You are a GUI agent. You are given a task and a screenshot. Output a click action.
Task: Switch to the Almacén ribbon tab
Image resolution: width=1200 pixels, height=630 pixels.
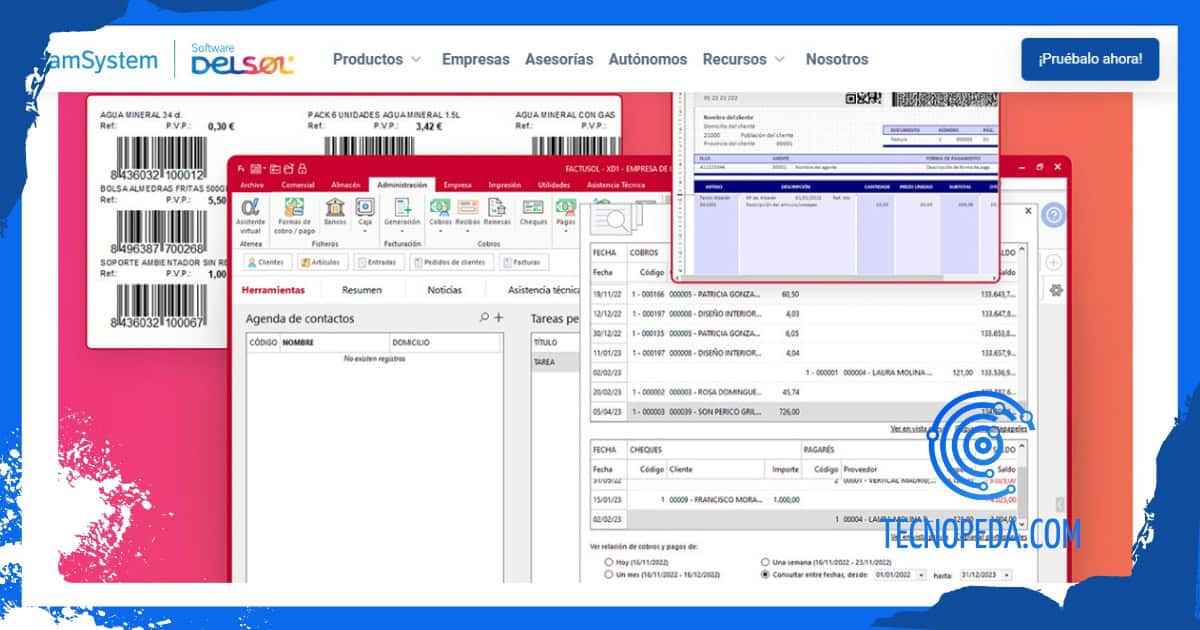[345, 185]
